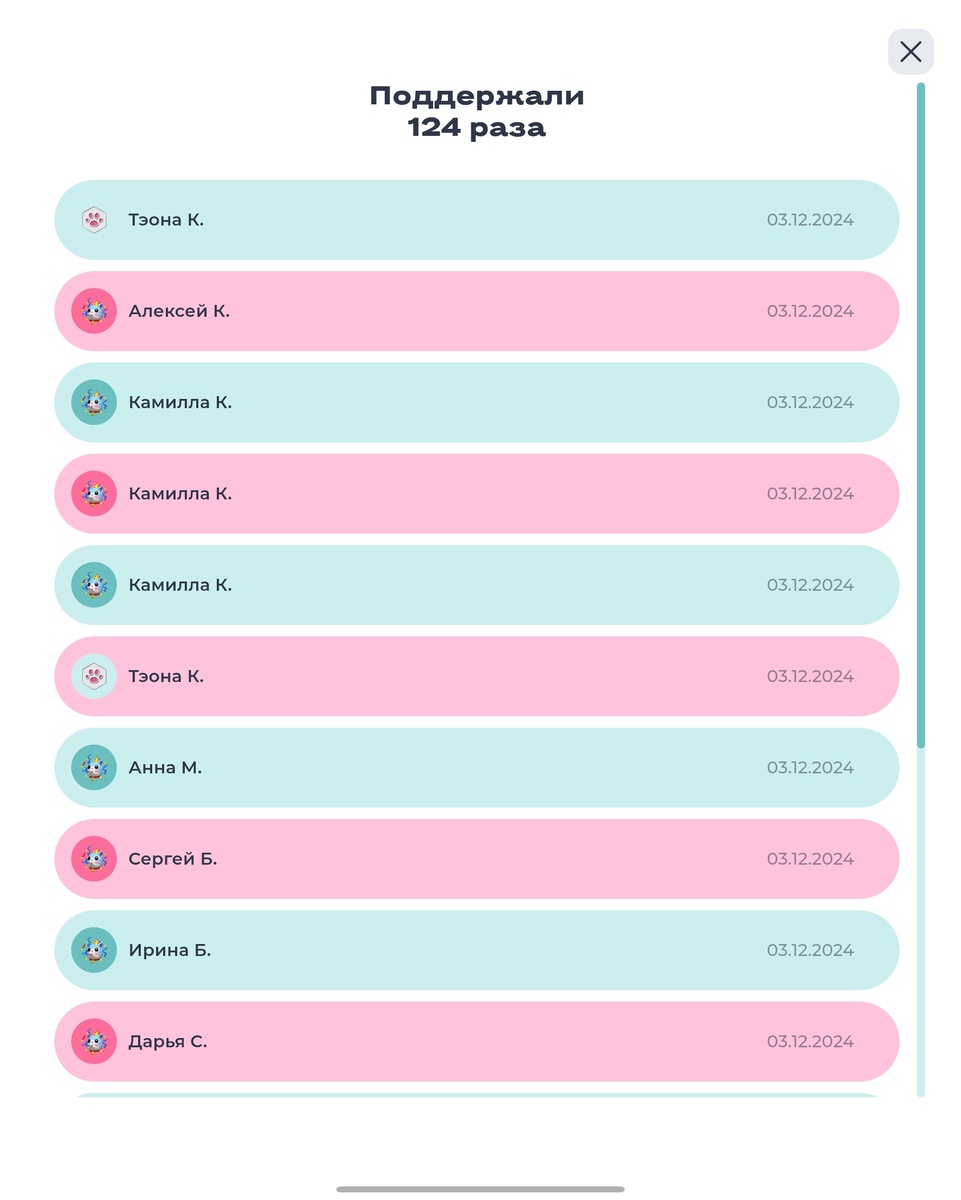Click the avatar next to Ирина Б.
The image size is (961, 1200).
tap(93, 950)
